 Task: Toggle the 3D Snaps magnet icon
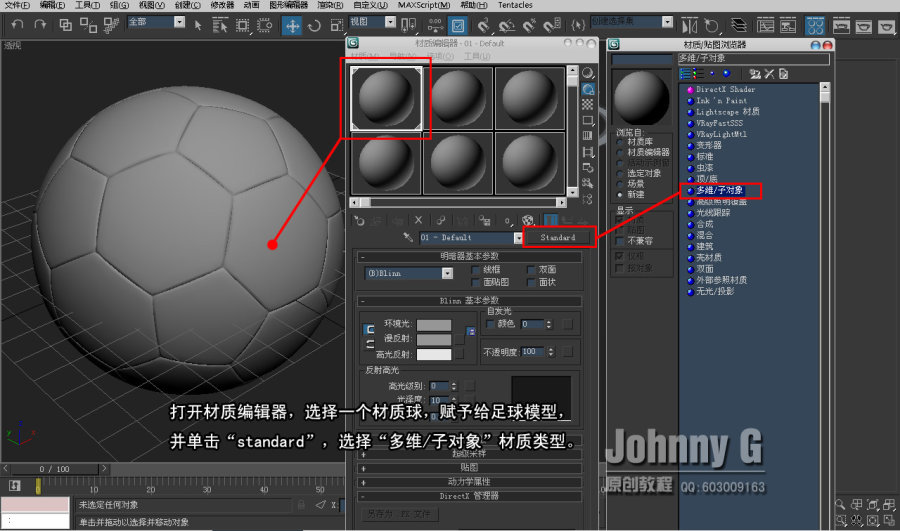[483, 26]
